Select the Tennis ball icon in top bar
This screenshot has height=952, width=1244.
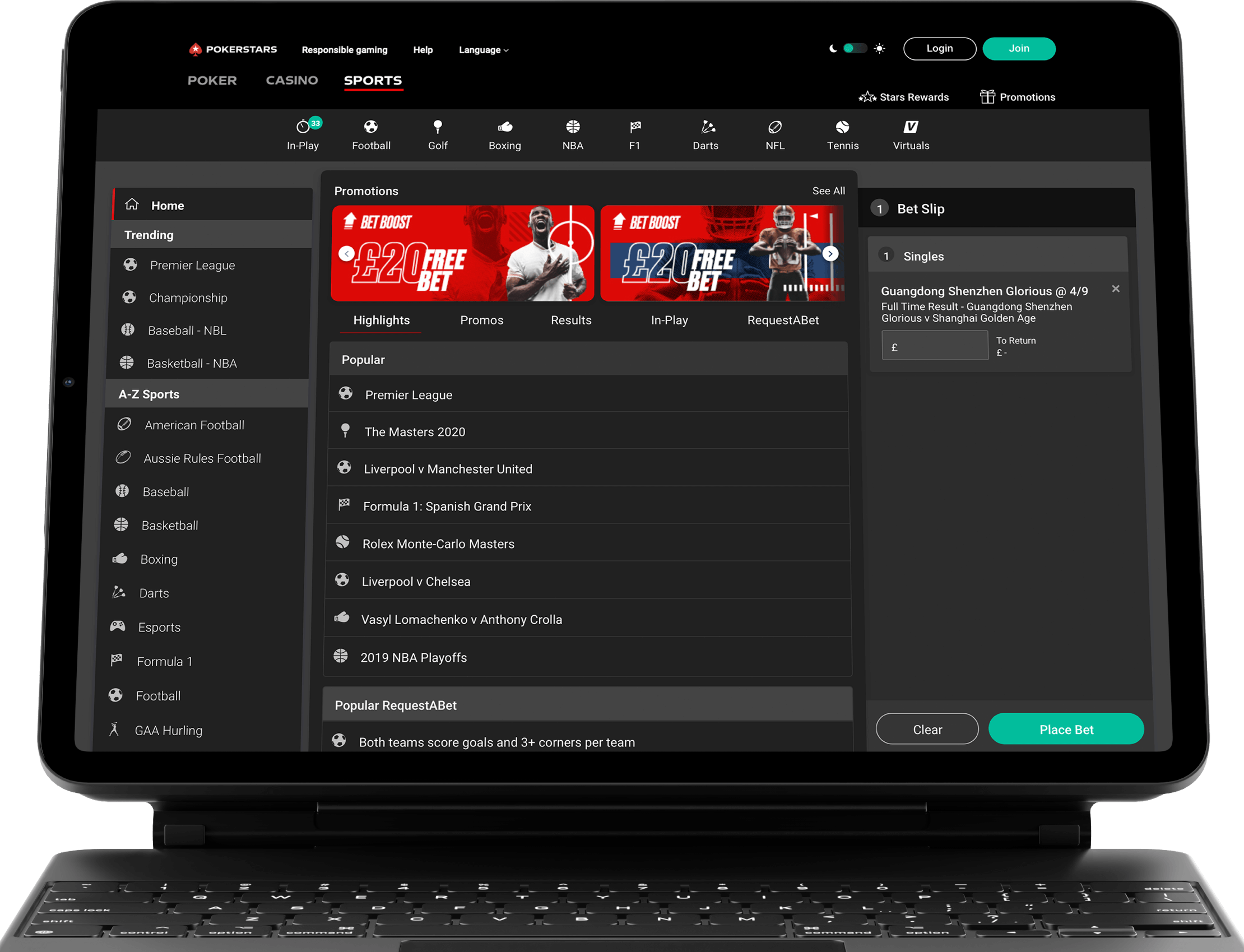tap(842, 127)
